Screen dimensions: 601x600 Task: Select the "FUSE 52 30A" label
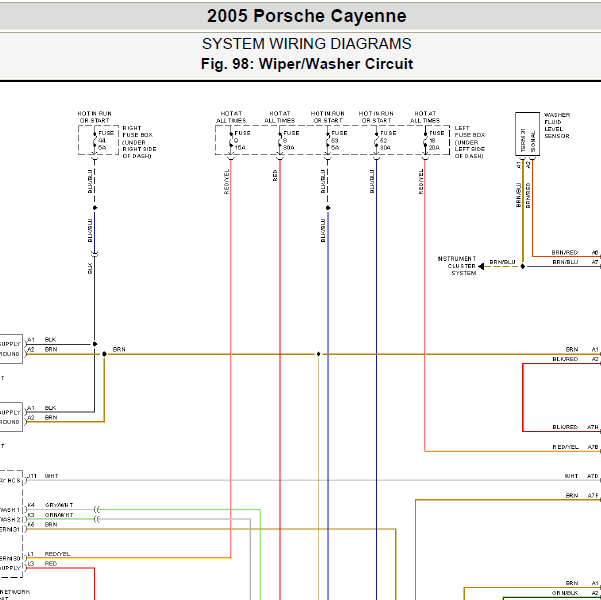[388, 140]
